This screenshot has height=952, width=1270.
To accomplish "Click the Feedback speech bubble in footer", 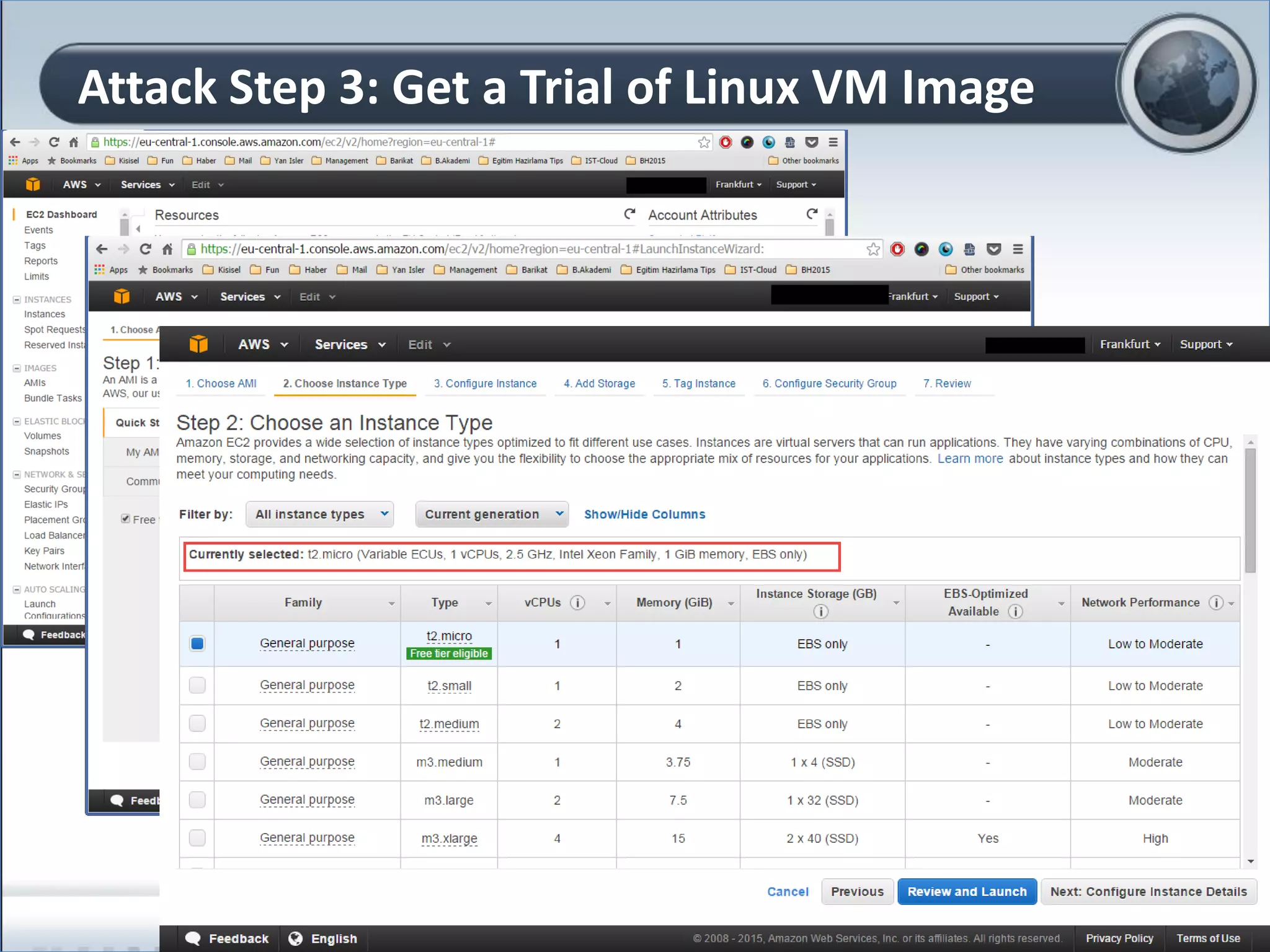I will pos(193,938).
